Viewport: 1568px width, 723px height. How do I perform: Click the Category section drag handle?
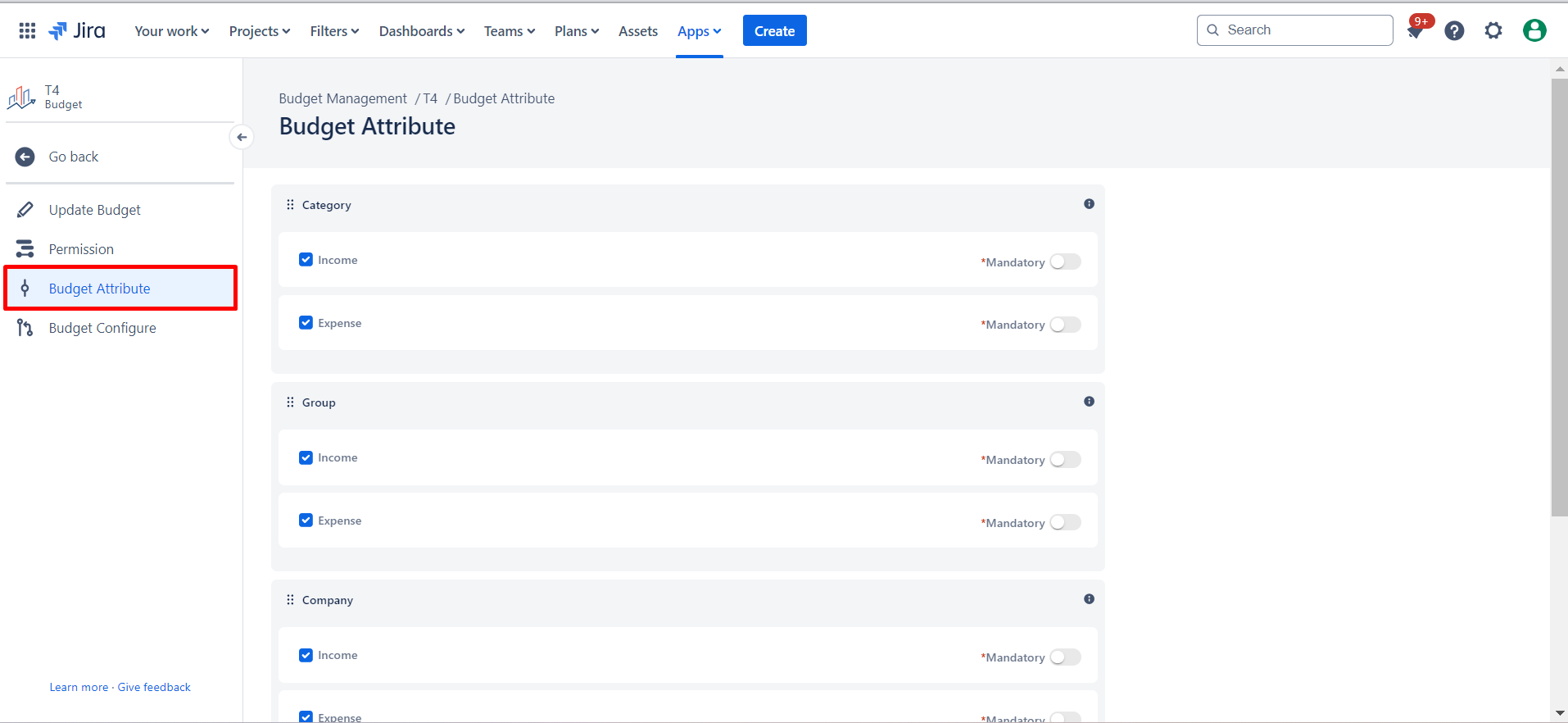(290, 205)
